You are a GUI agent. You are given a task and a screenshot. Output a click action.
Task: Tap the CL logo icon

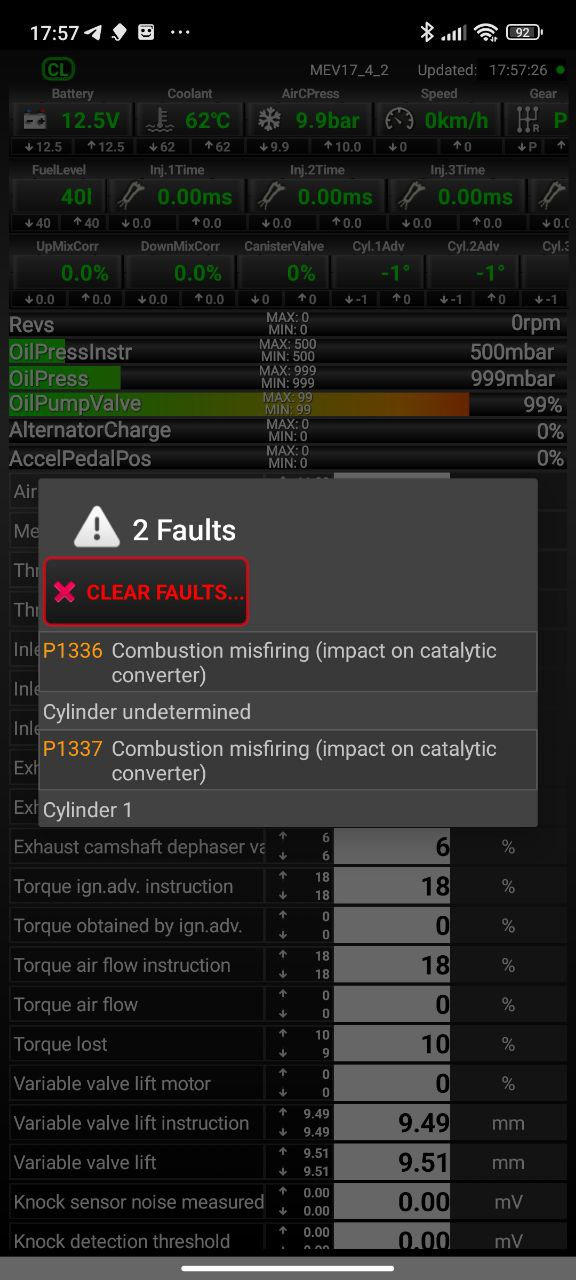pos(58,68)
